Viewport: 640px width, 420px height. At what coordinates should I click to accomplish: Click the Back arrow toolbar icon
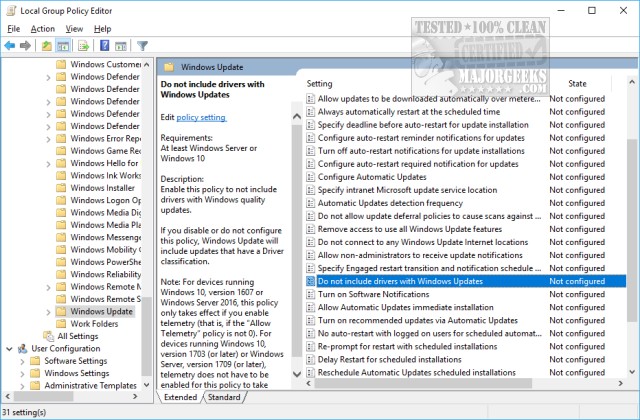pos(10,46)
